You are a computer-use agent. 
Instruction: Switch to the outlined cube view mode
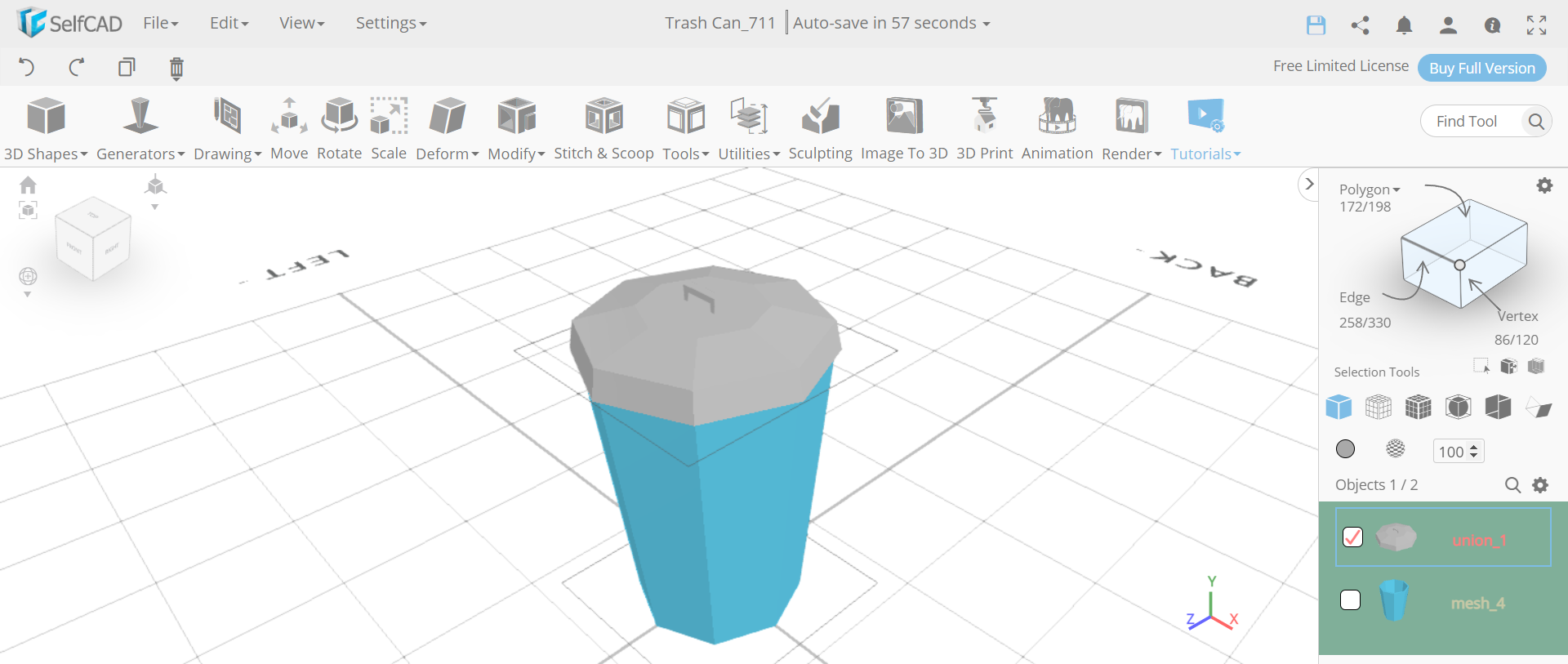[x=1459, y=407]
